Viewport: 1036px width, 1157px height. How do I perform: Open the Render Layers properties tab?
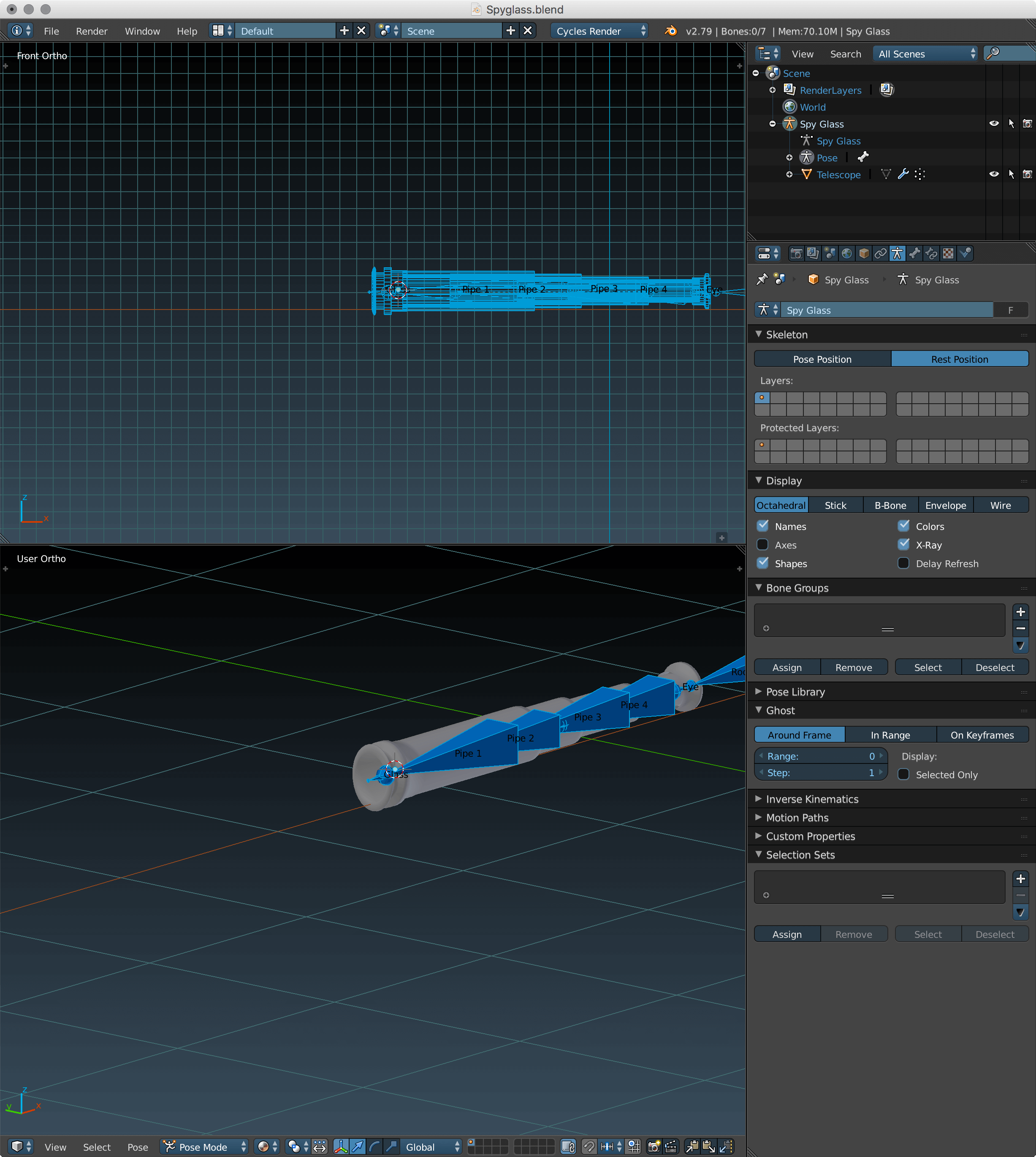[813, 253]
